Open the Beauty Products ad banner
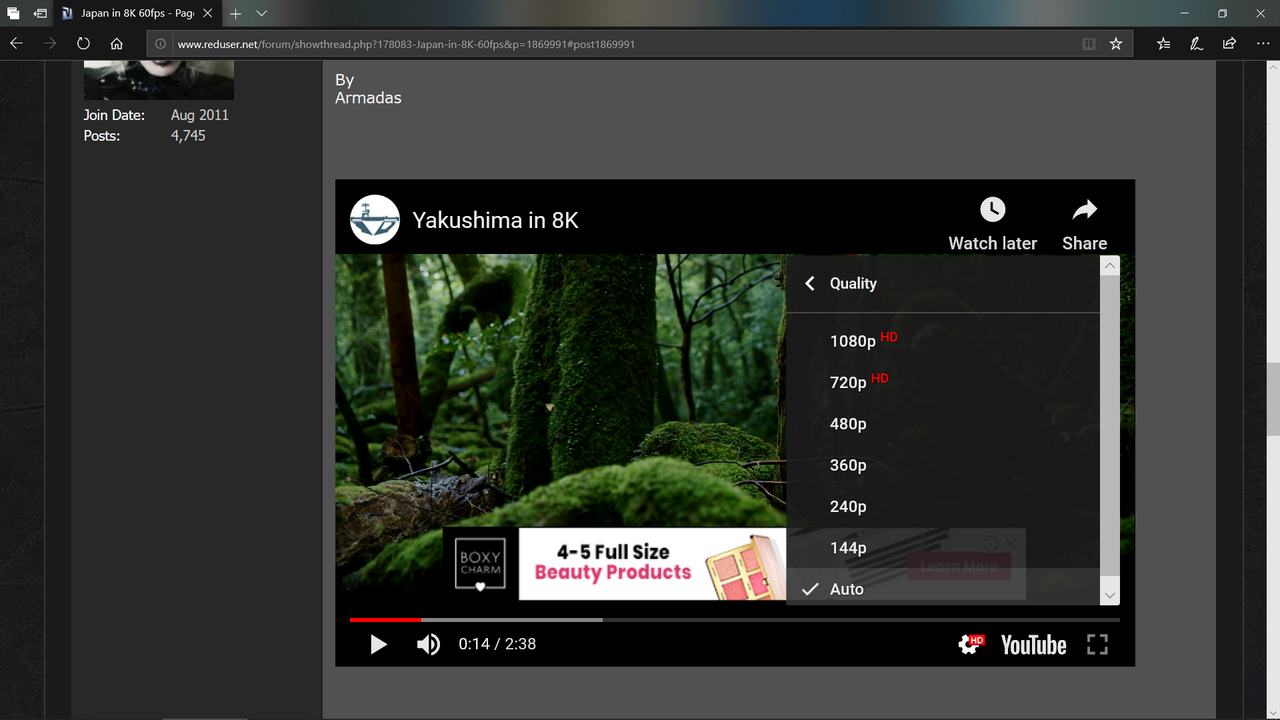The image size is (1280, 720). tap(652, 564)
